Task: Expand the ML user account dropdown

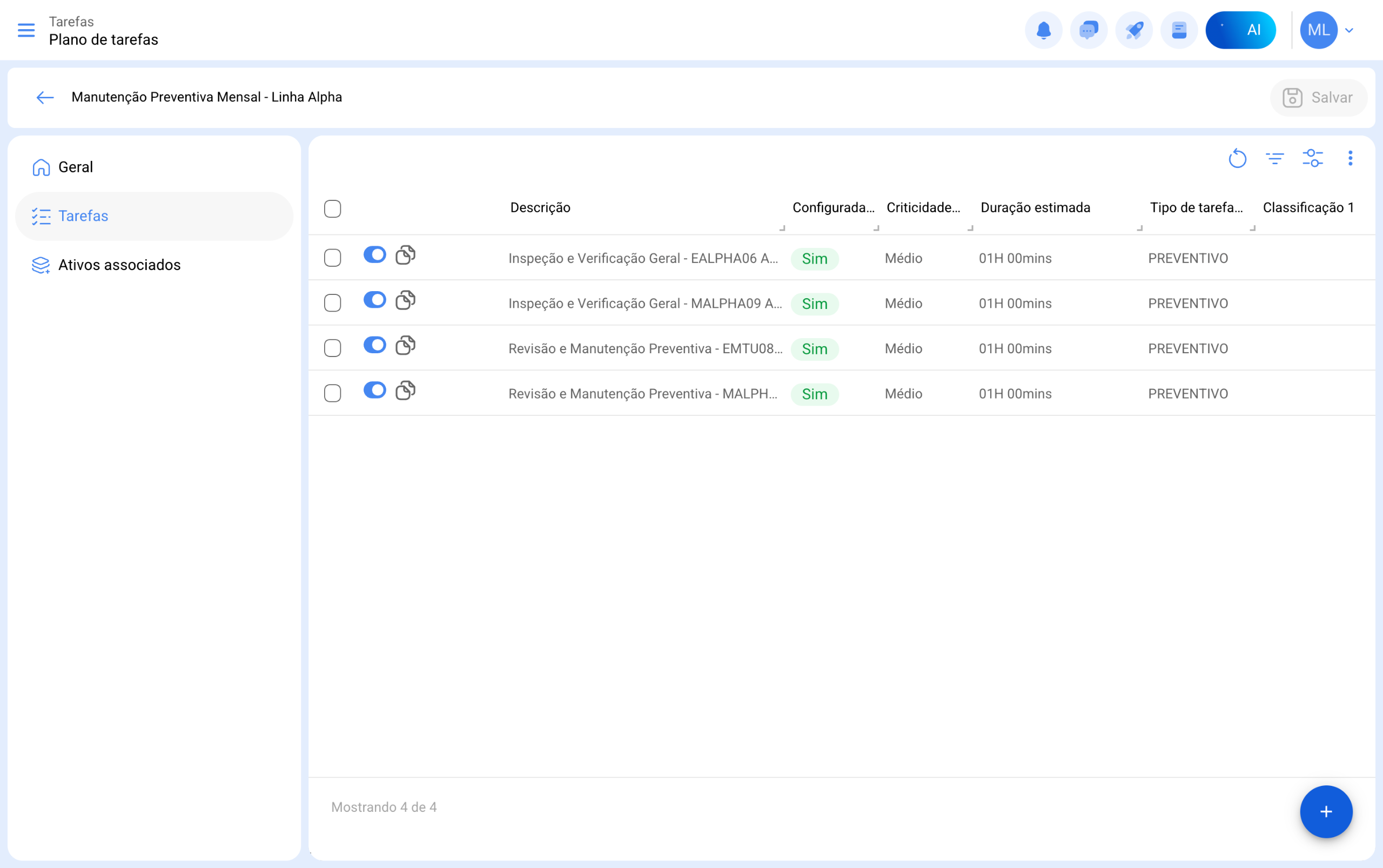Action: [x=1349, y=30]
